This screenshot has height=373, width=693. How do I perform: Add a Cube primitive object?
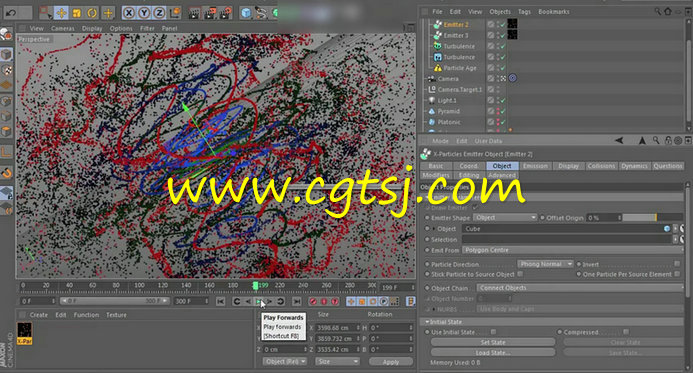click(246, 13)
